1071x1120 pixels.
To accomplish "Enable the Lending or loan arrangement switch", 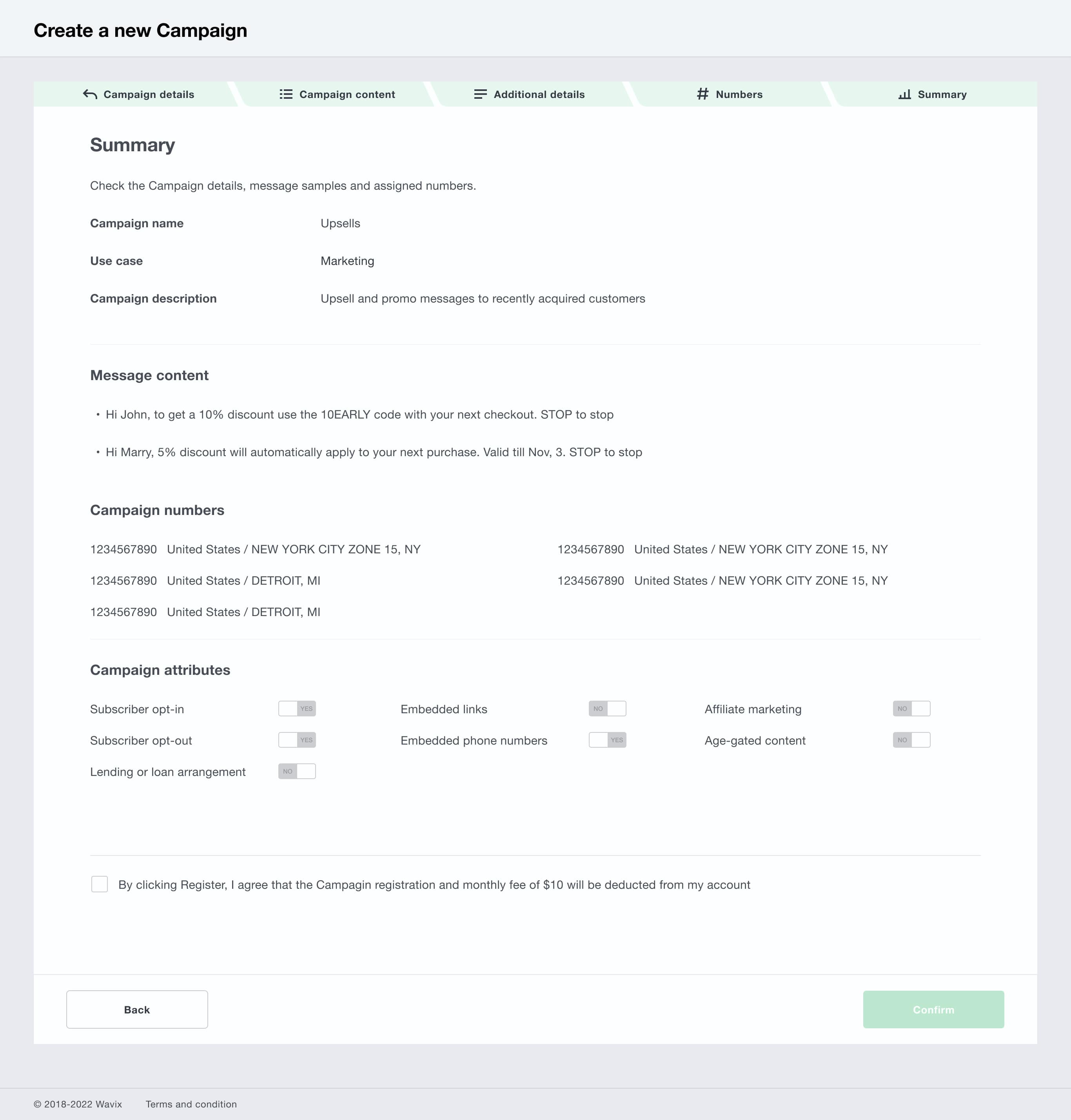I will tap(297, 771).
